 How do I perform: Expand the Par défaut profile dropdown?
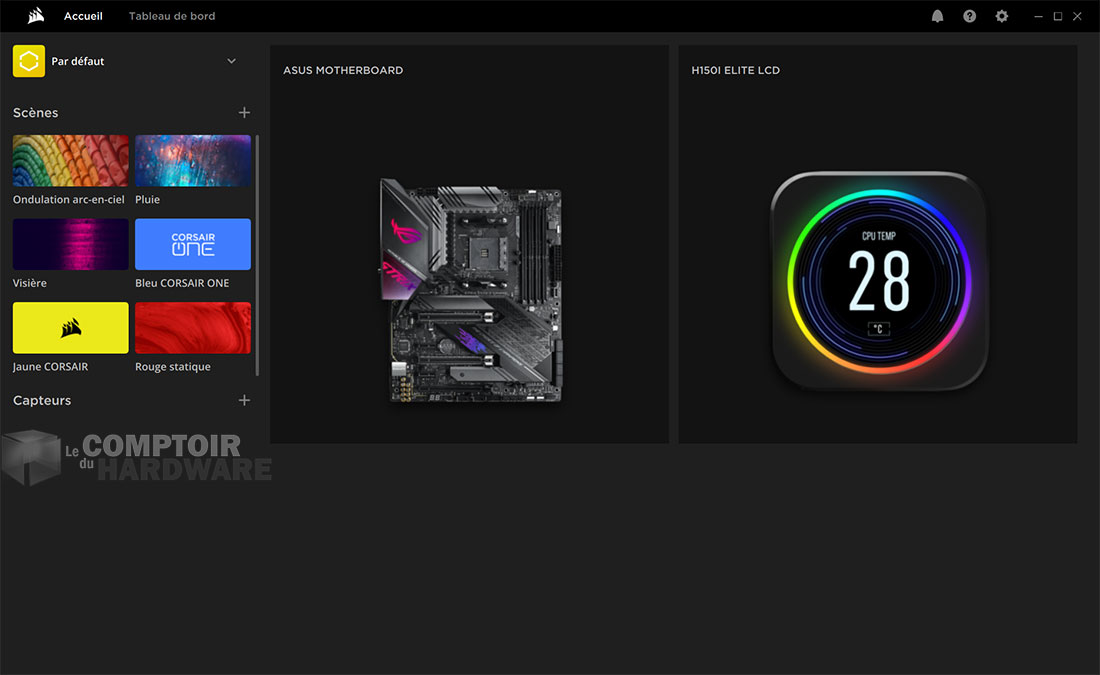coord(232,61)
